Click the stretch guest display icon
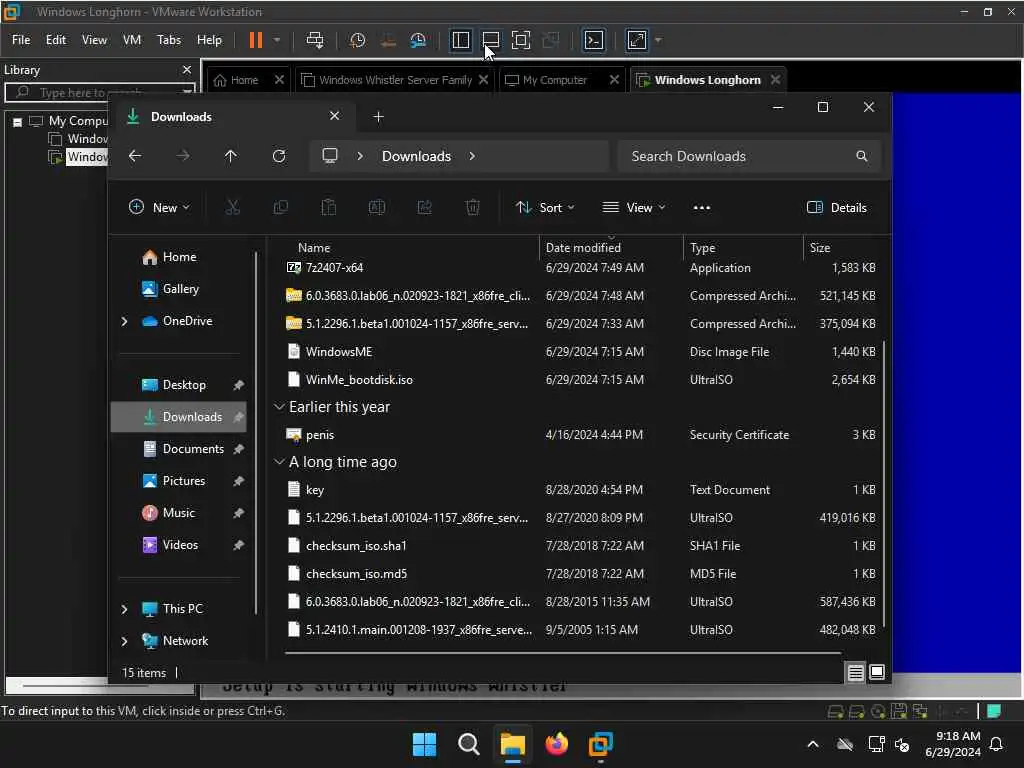This screenshot has width=1024, height=768. [x=637, y=40]
